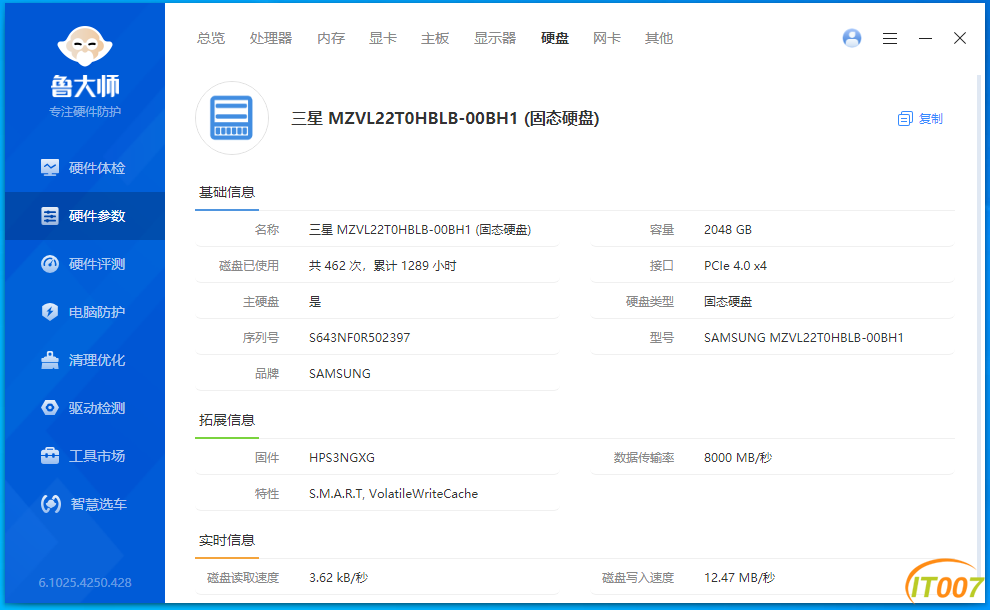Screen dimensions: 990x610
Task: Switch to the 显示器 tab
Action: pos(495,39)
